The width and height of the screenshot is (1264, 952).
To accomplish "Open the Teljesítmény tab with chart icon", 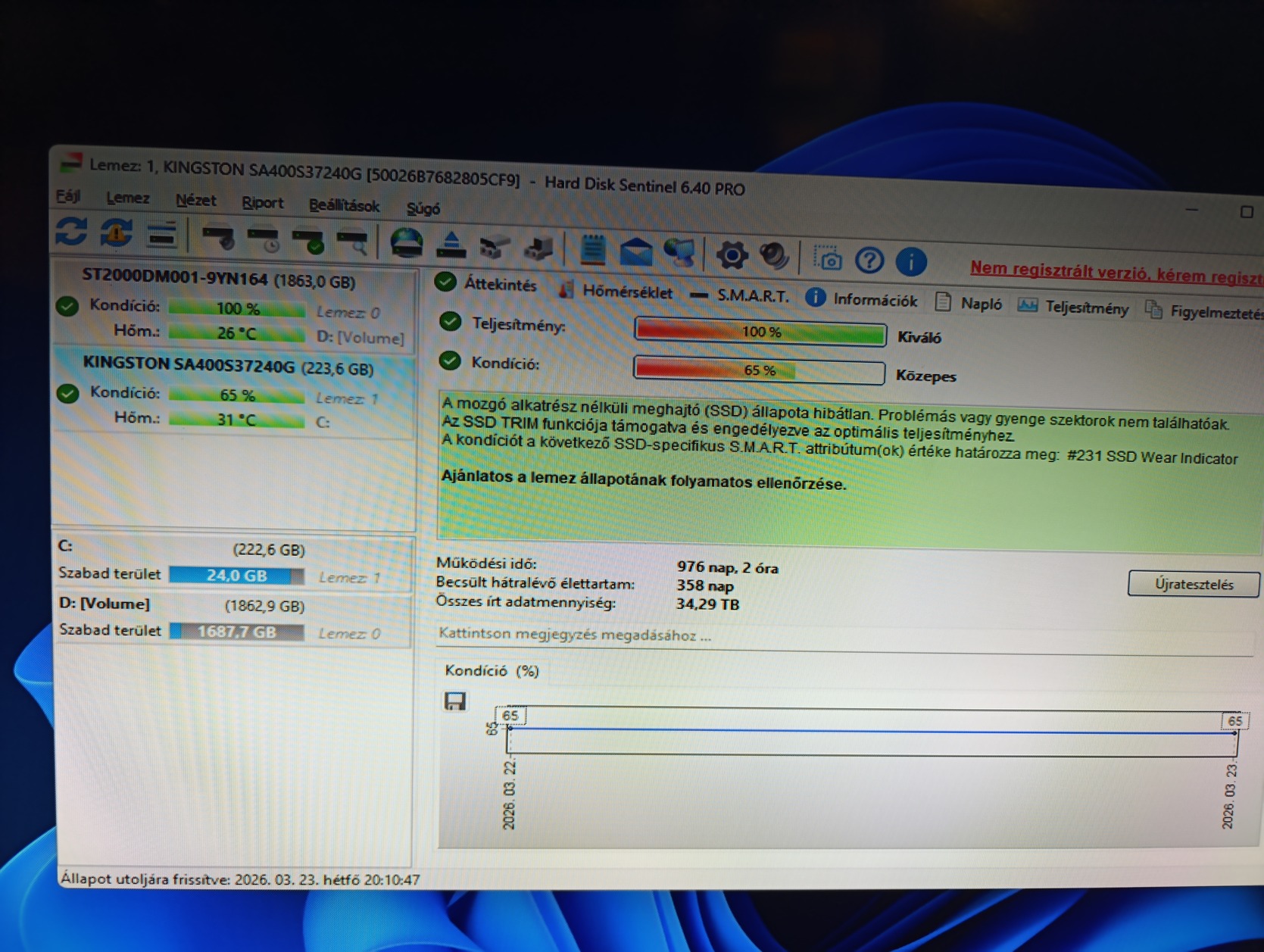I will [x=1074, y=307].
